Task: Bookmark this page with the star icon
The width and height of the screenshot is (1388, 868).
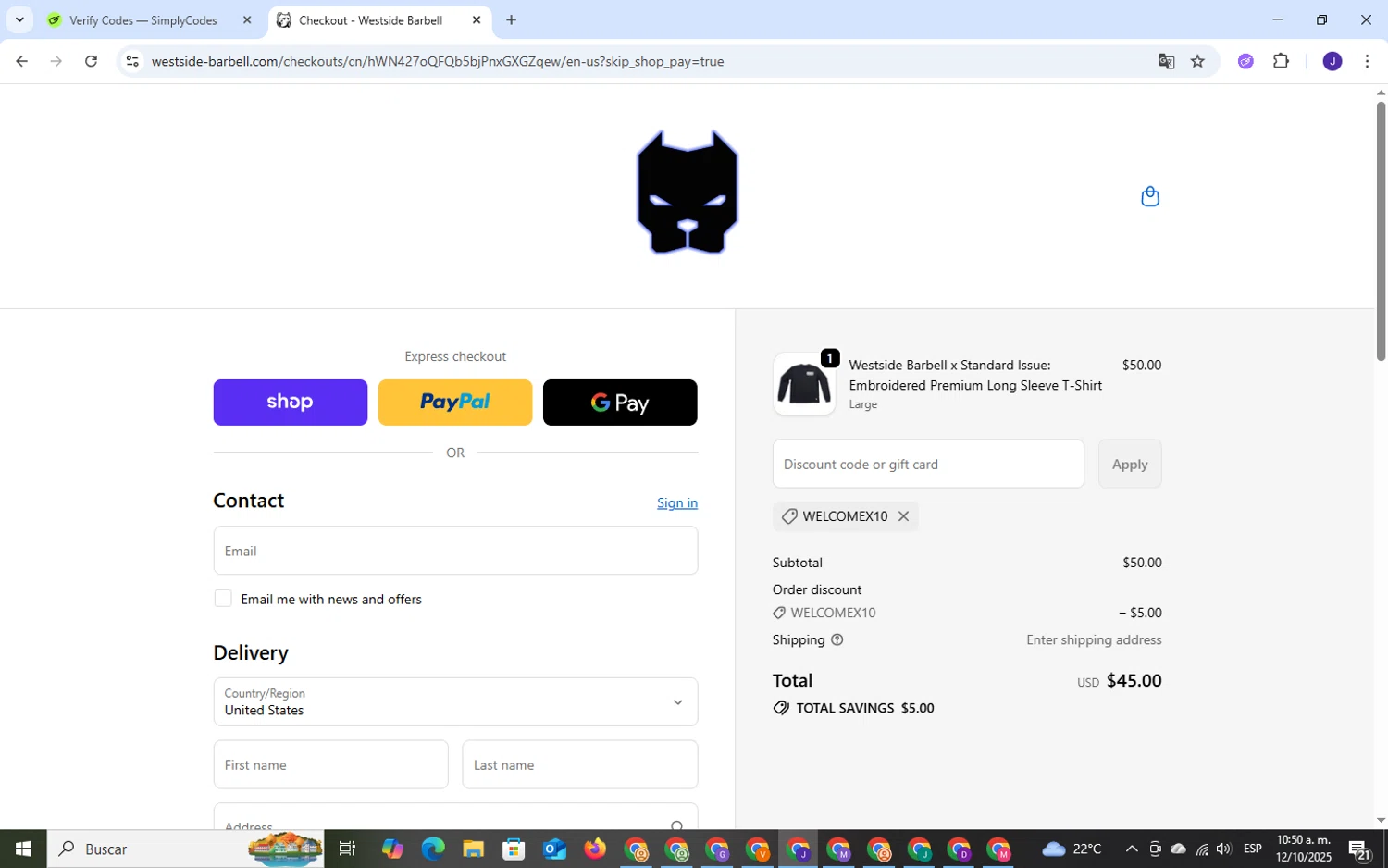Action: pos(1197,61)
